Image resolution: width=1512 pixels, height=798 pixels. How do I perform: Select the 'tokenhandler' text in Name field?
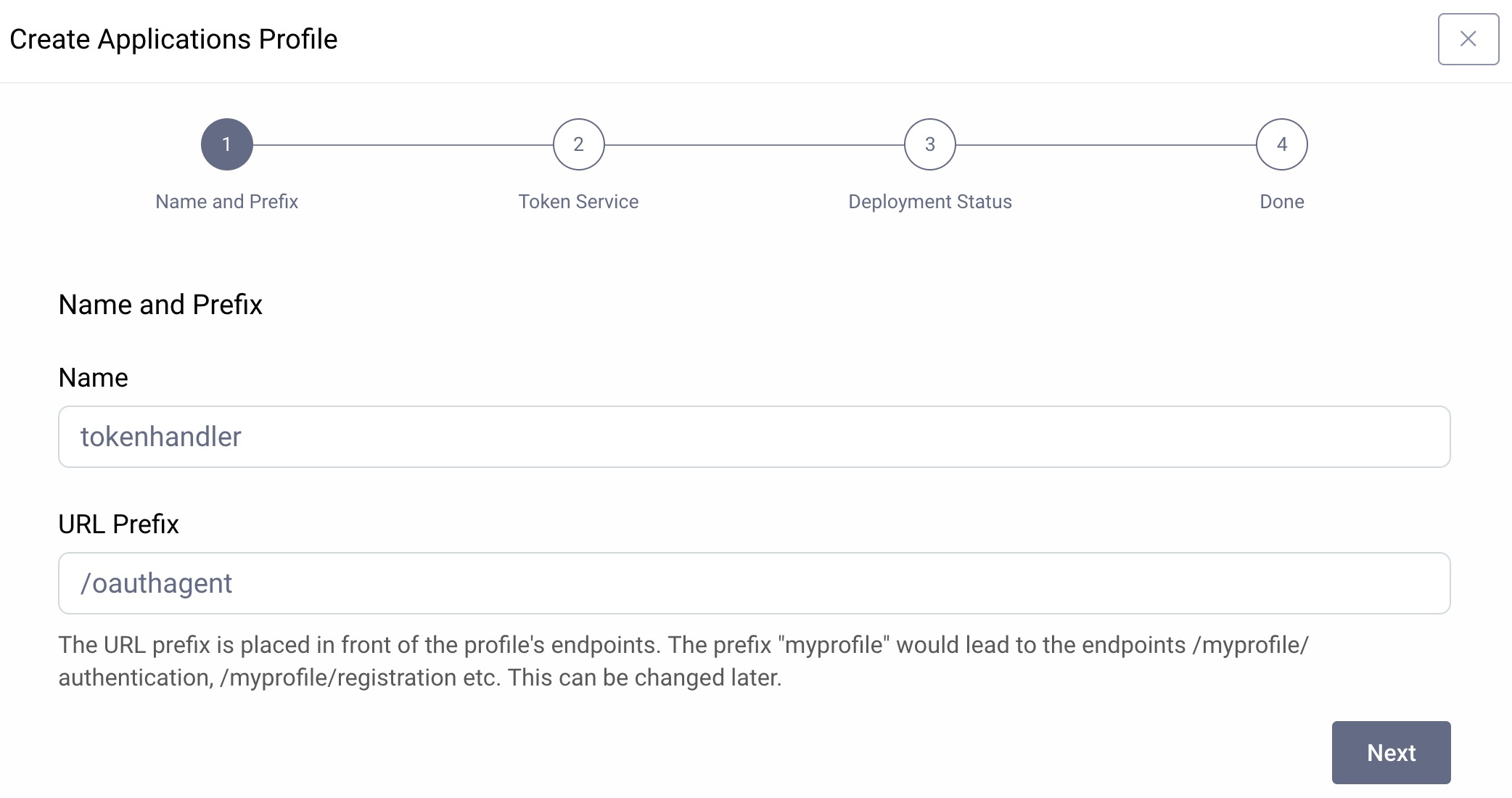point(160,437)
